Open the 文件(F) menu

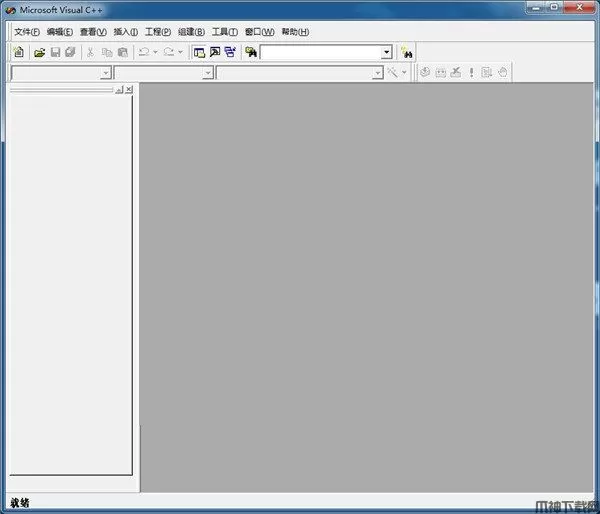coord(27,32)
